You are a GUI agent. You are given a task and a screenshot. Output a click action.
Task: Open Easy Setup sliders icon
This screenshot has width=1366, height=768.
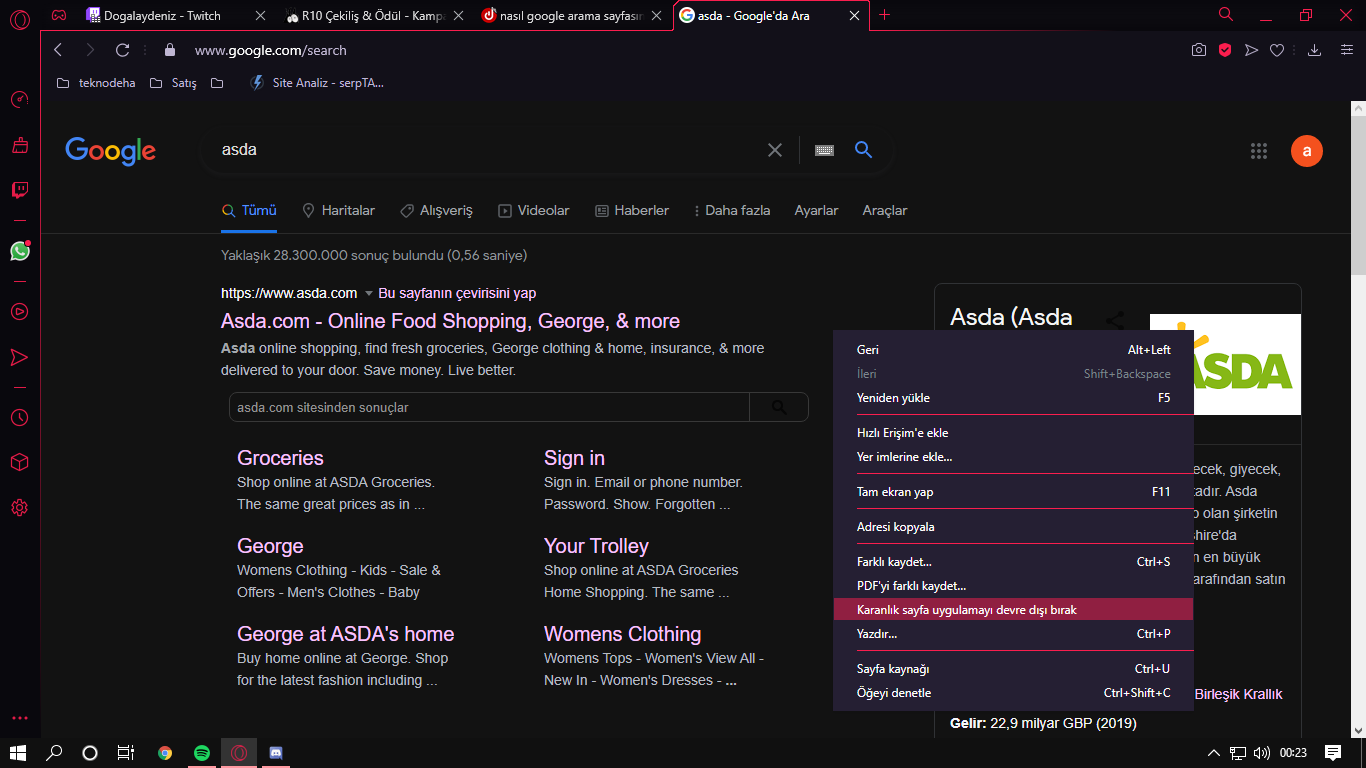pos(1347,50)
